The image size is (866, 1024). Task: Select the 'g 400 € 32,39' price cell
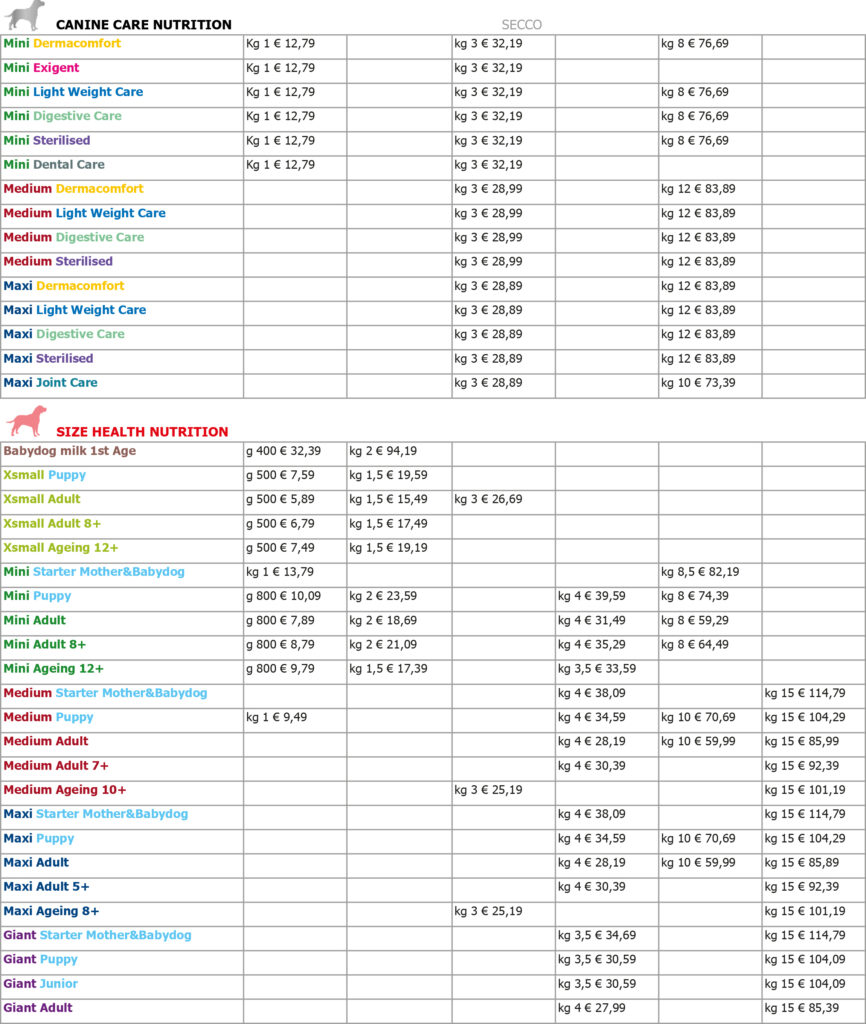pyautogui.click(x=283, y=451)
